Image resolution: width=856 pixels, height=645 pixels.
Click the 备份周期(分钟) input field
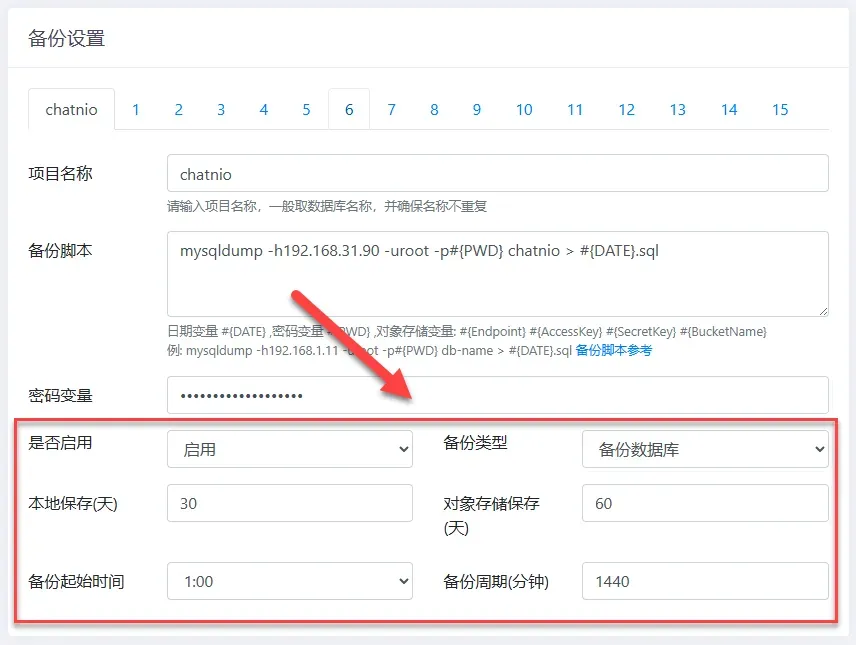click(705, 581)
